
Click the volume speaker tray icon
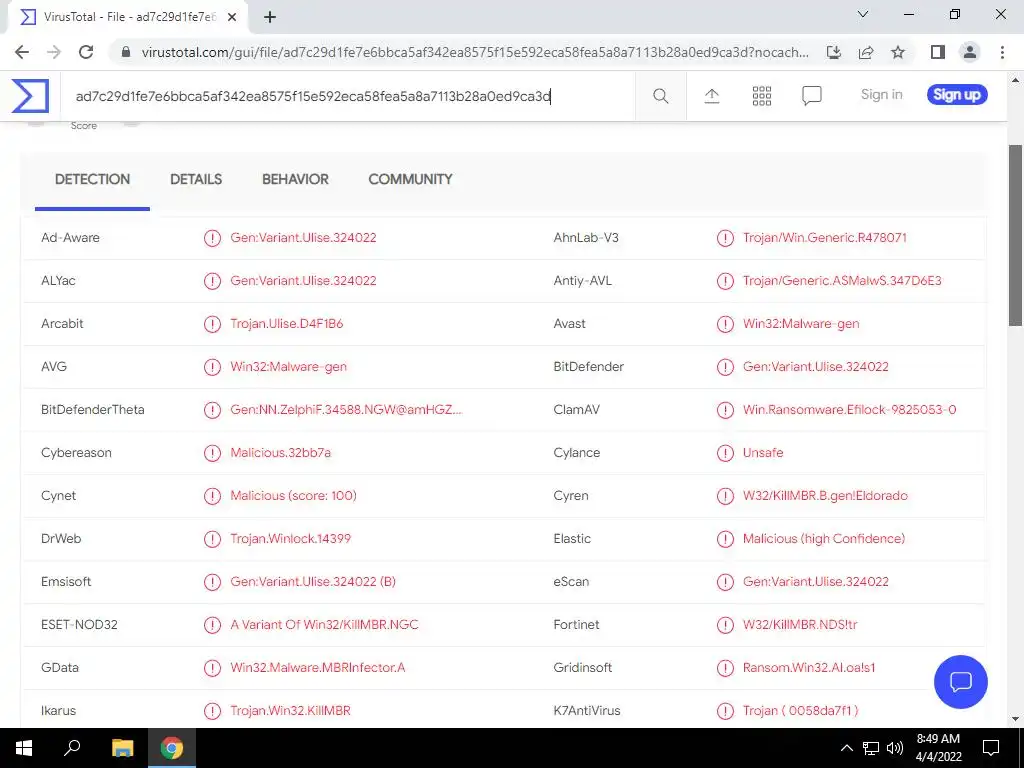[895, 748]
